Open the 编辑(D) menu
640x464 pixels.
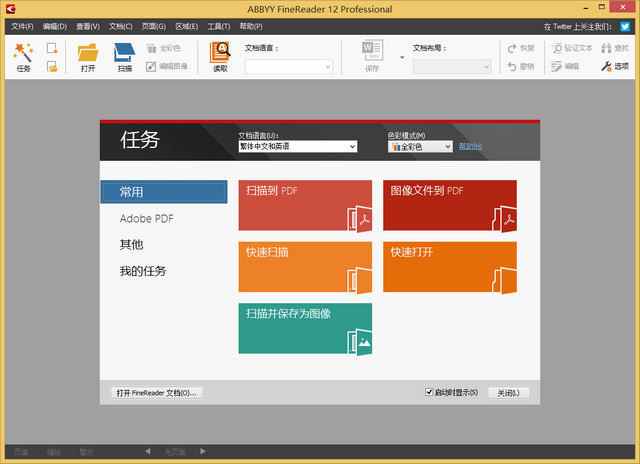(x=55, y=27)
